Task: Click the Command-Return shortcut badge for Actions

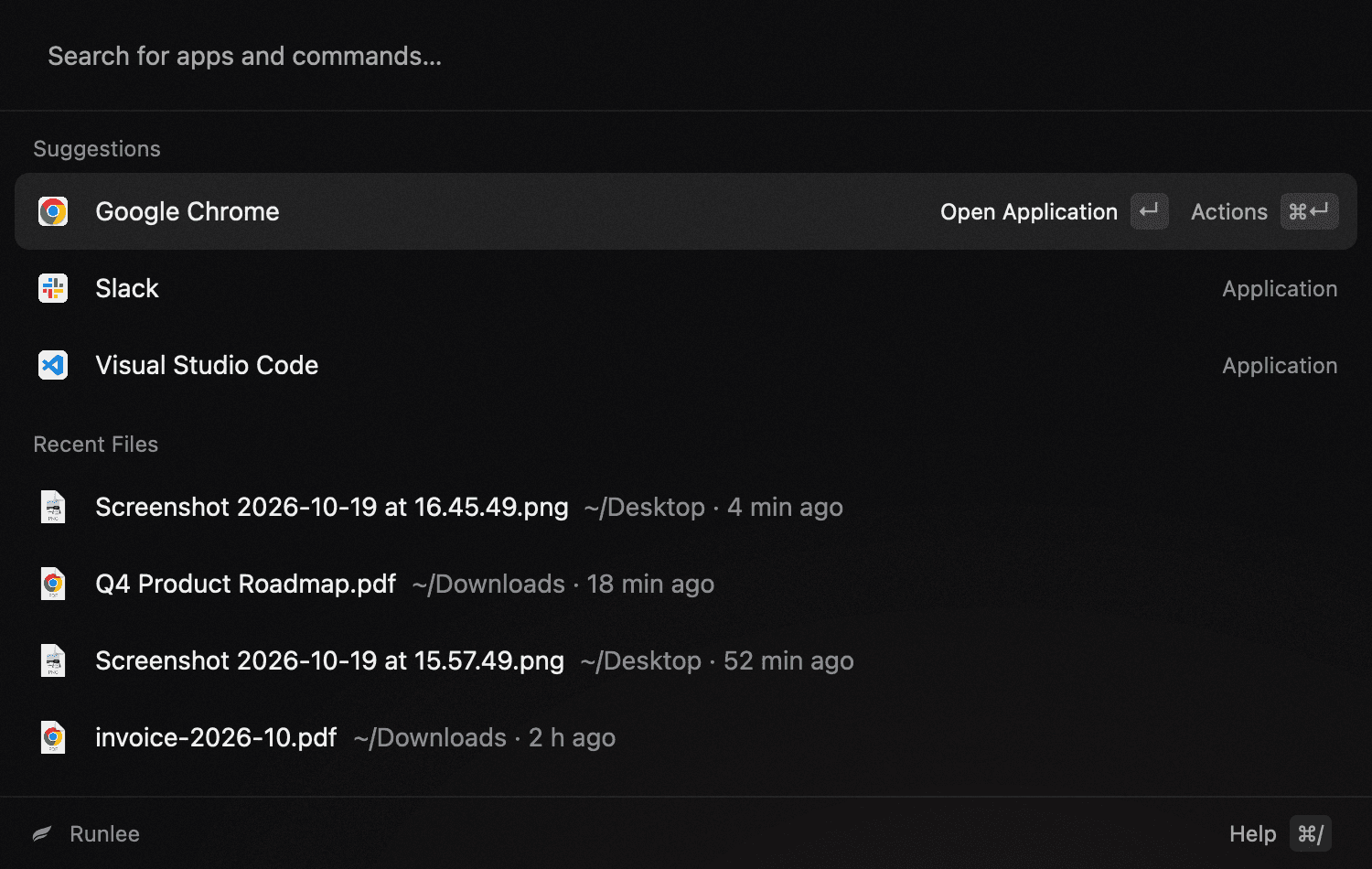Action: [x=1310, y=211]
